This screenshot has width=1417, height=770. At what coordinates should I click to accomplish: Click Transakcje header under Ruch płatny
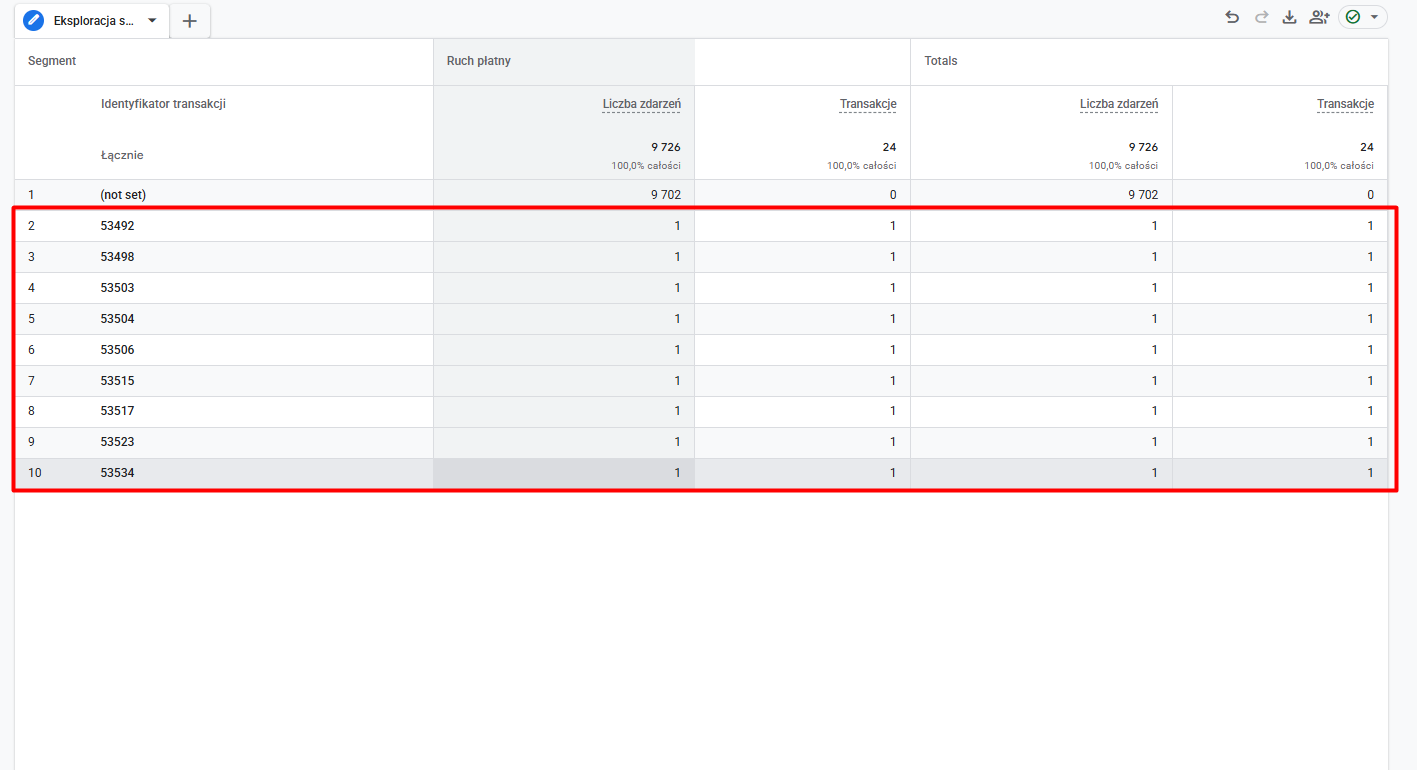(x=868, y=104)
